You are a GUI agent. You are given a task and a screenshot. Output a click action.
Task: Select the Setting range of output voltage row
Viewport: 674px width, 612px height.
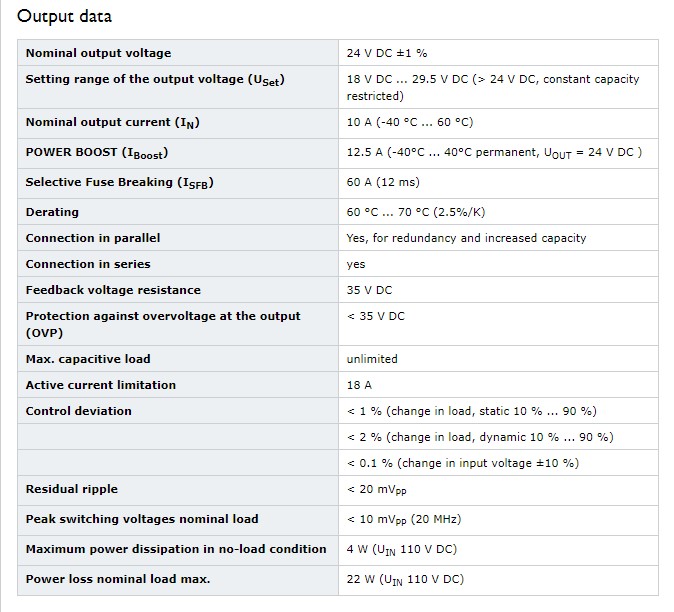click(x=338, y=87)
